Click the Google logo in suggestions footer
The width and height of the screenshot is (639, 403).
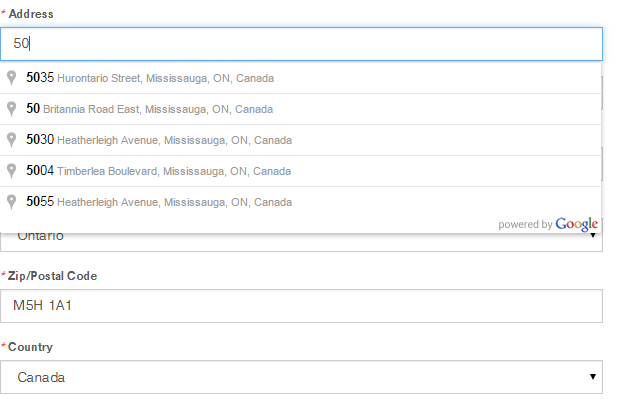click(577, 225)
